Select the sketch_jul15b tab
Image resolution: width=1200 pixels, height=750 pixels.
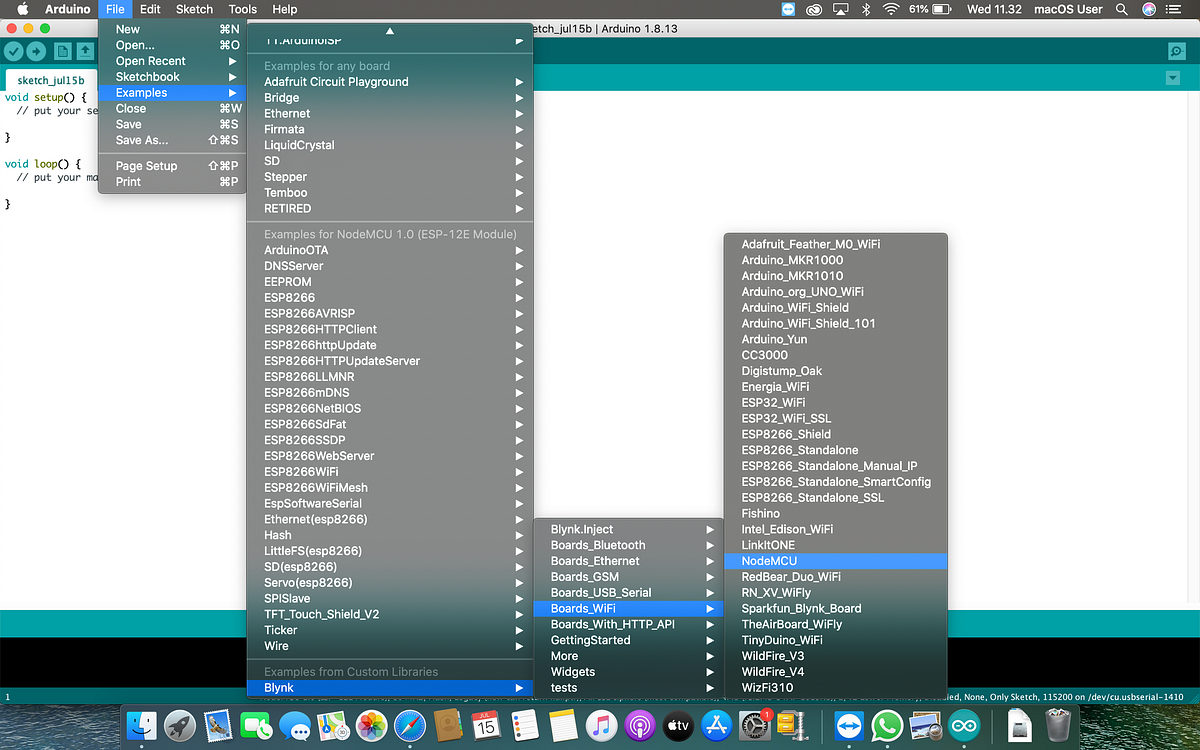(50, 79)
